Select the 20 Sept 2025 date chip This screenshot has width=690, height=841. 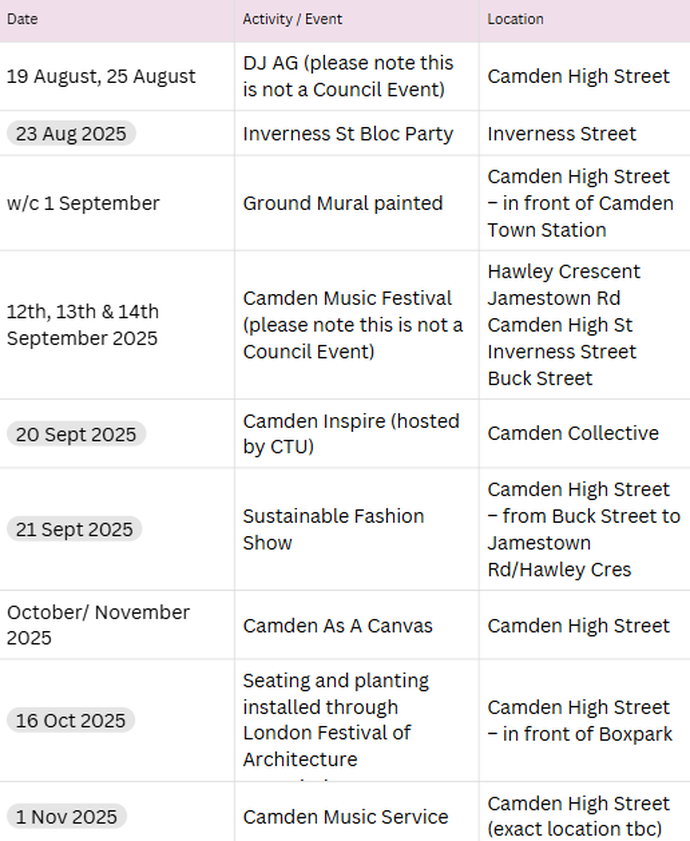point(76,434)
